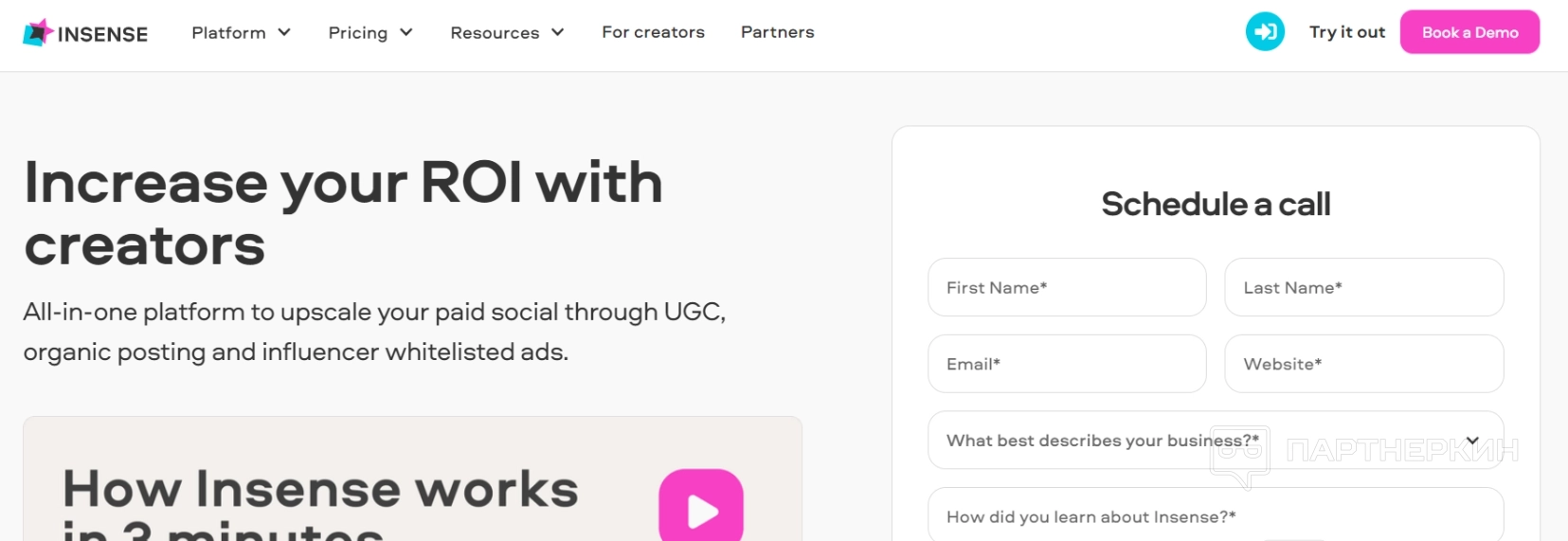Select the Email input field
This screenshot has height=541, width=1568.
1067,364
